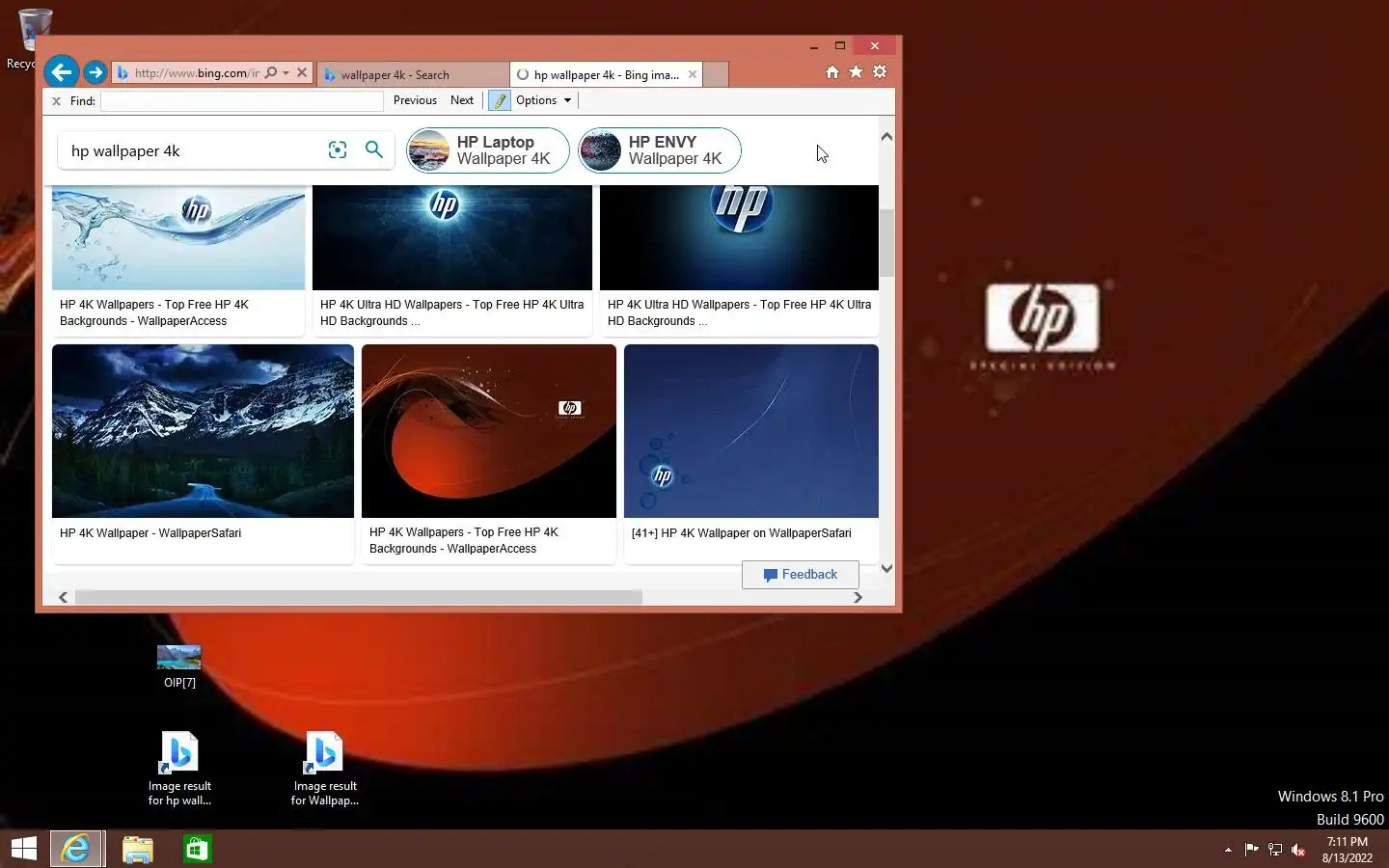Open the network tray icon
This screenshot has height=868, width=1389.
point(1274,850)
